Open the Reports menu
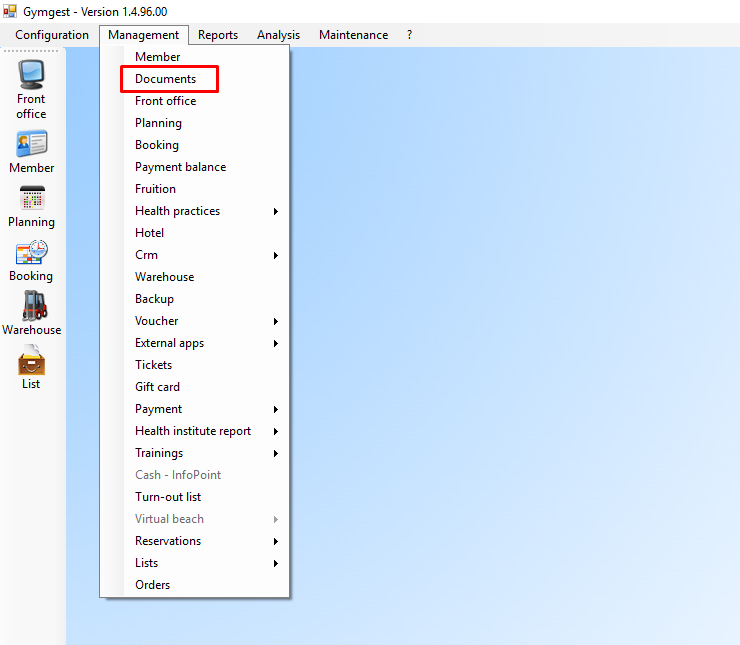740x645 pixels. [218, 35]
